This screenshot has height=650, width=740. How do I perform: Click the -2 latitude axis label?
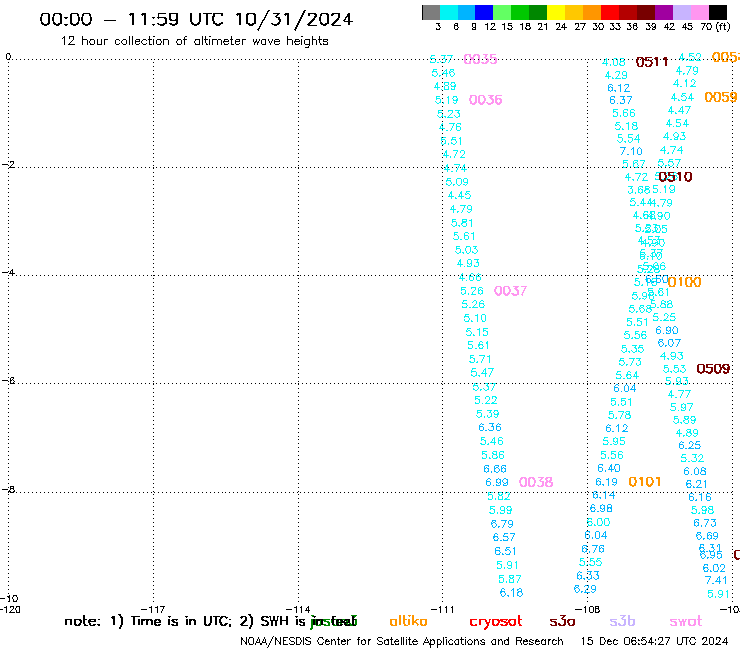pyautogui.click(x=8, y=164)
